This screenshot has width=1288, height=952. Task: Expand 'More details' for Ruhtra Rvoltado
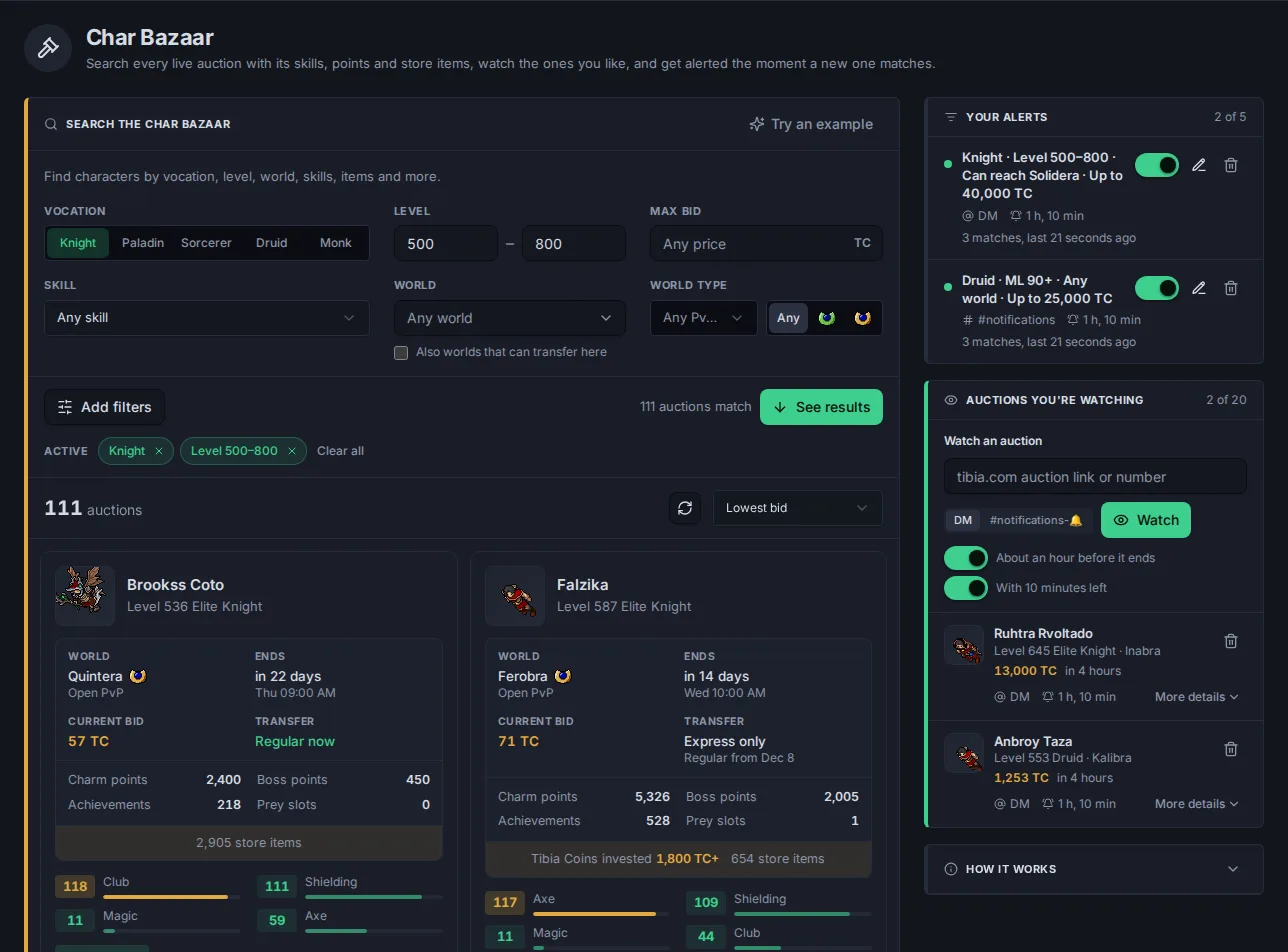tap(1197, 697)
